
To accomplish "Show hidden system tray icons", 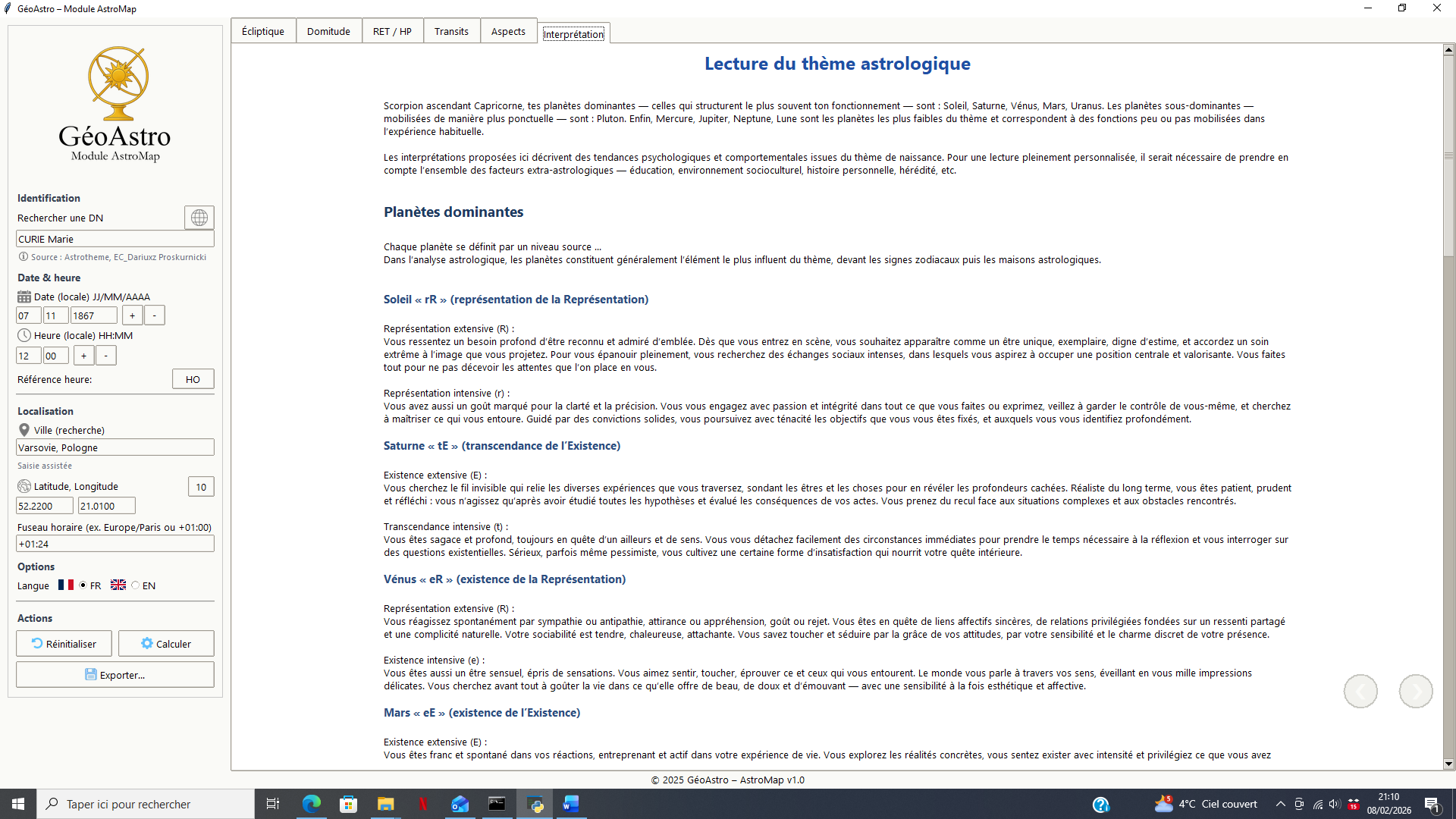I will pos(1281,804).
